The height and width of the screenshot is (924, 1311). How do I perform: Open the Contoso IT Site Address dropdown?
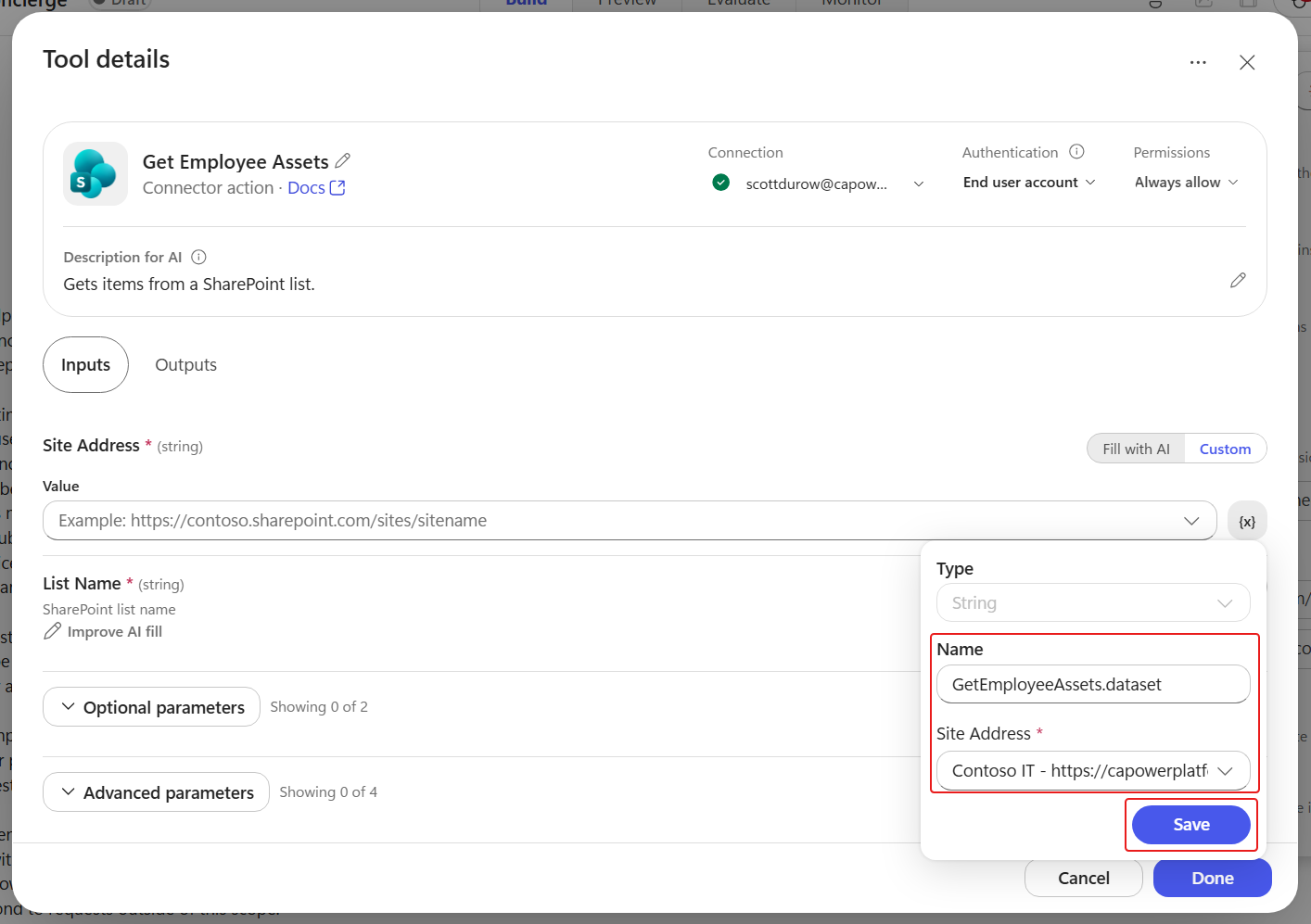pyautogui.click(x=1093, y=770)
